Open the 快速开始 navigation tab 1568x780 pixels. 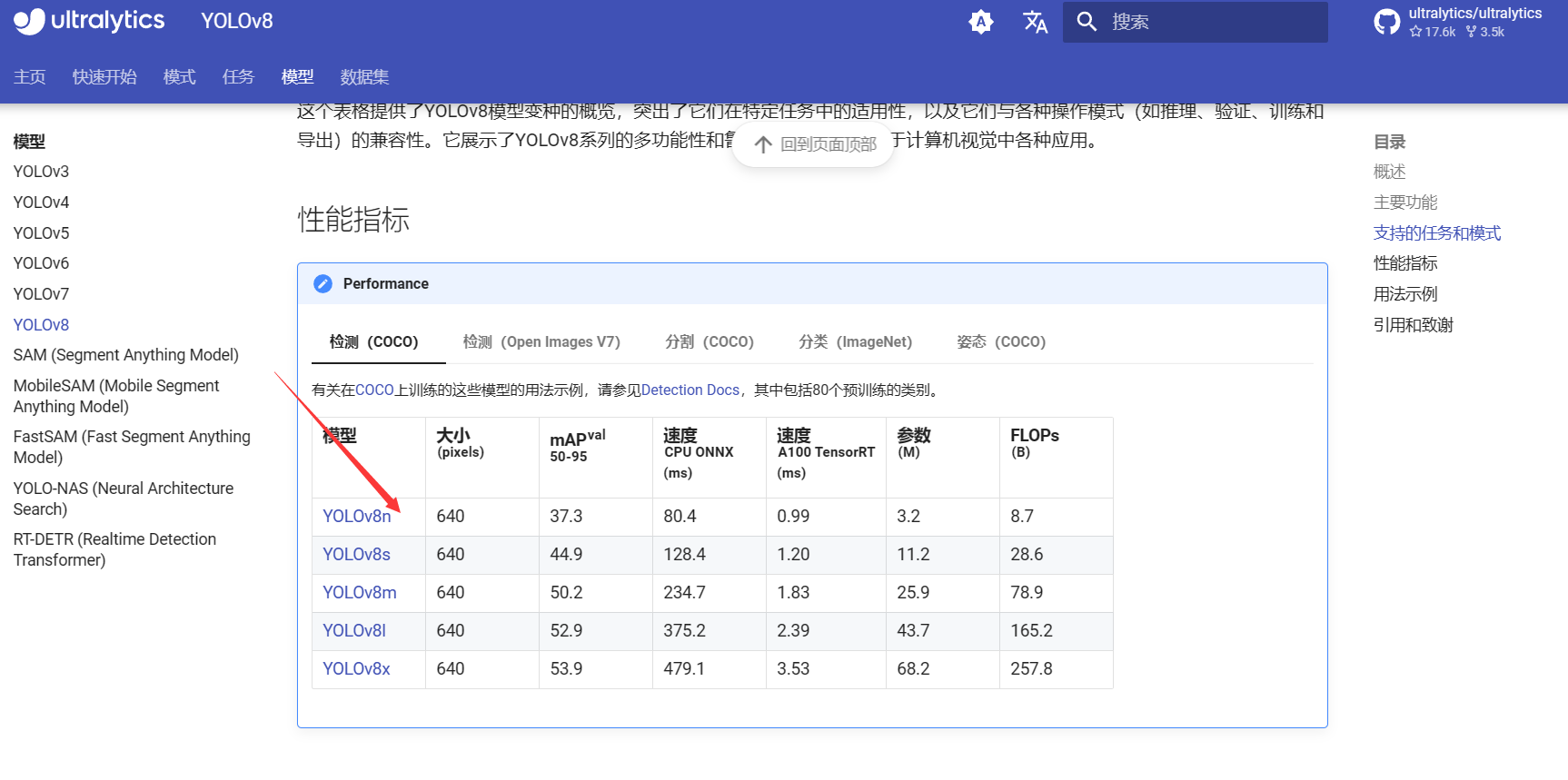pos(104,77)
